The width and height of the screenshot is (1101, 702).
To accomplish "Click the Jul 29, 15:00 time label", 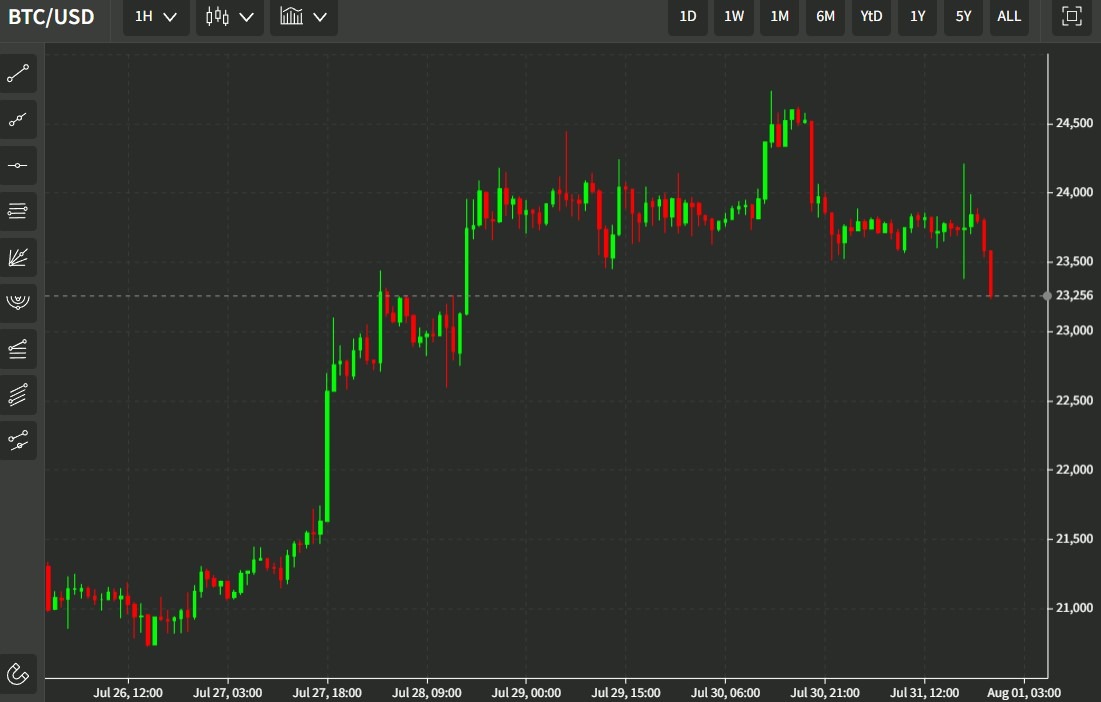I will tap(626, 693).
